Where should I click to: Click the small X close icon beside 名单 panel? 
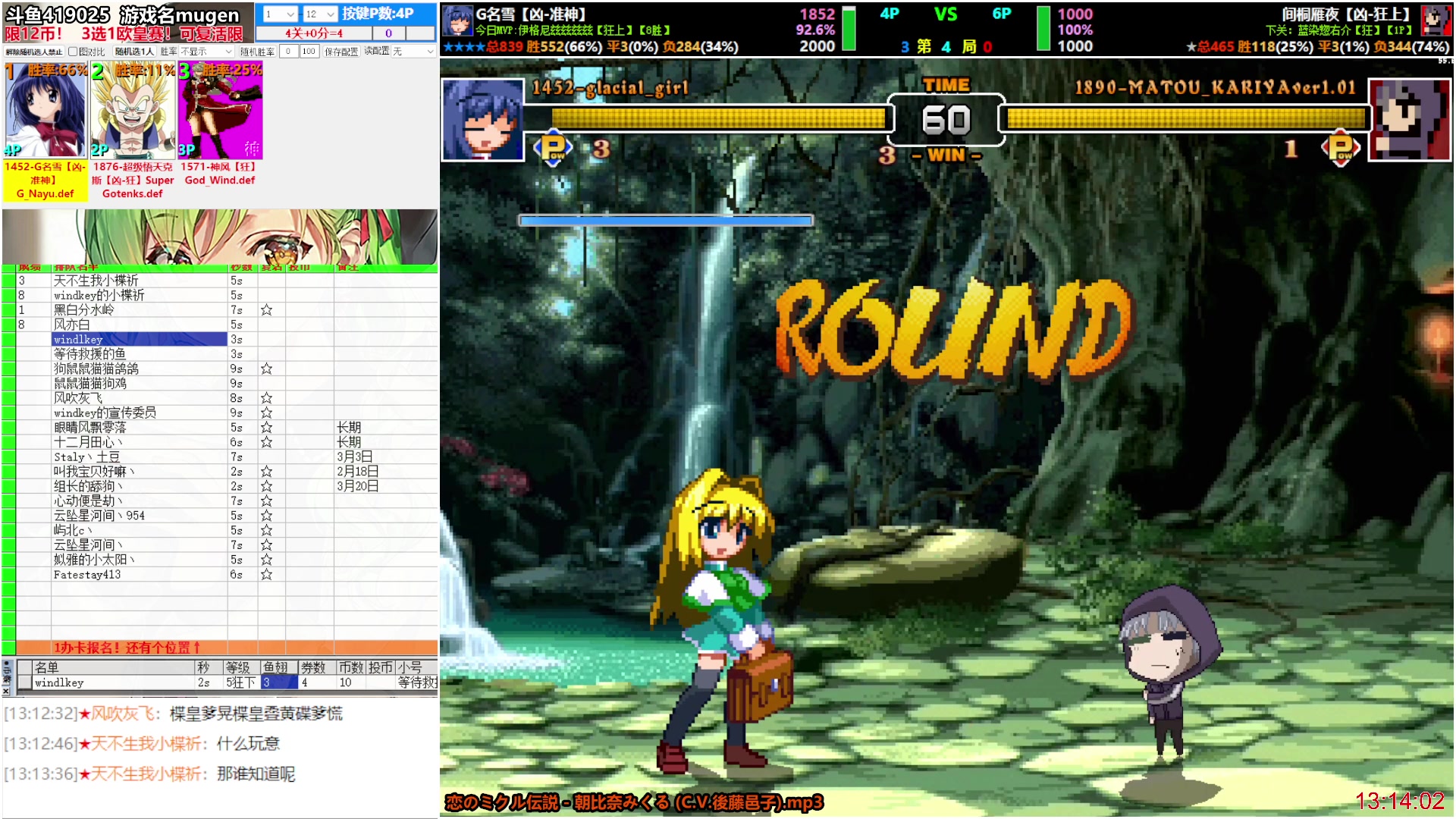(x=6, y=691)
